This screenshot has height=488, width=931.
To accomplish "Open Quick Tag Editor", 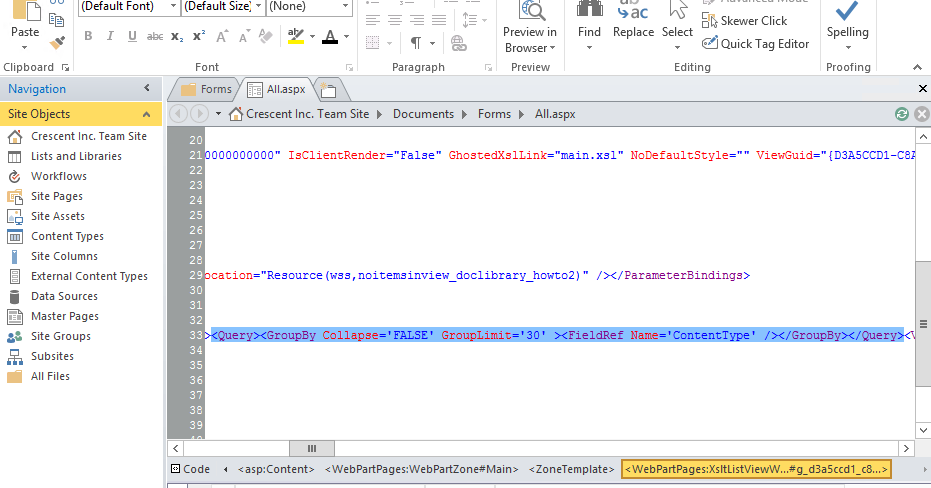I will tap(755, 43).
